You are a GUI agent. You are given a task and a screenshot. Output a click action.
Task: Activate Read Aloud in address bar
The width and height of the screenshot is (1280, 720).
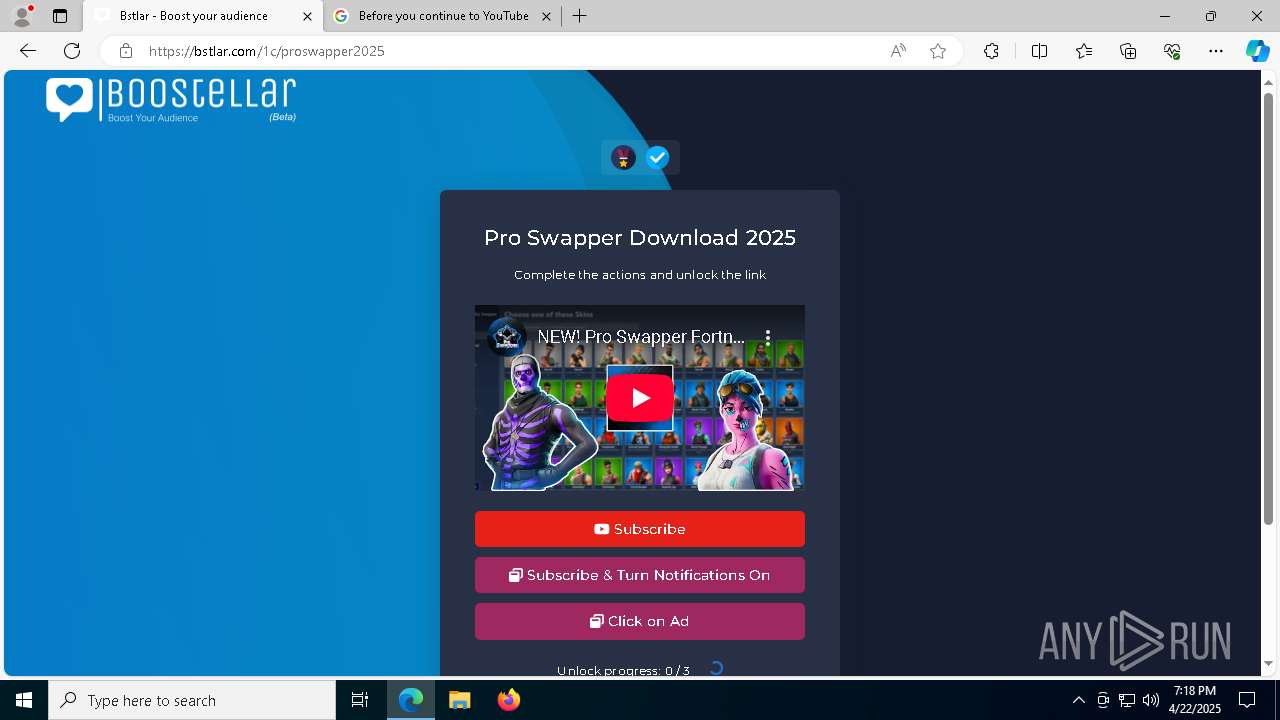[898, 51]
